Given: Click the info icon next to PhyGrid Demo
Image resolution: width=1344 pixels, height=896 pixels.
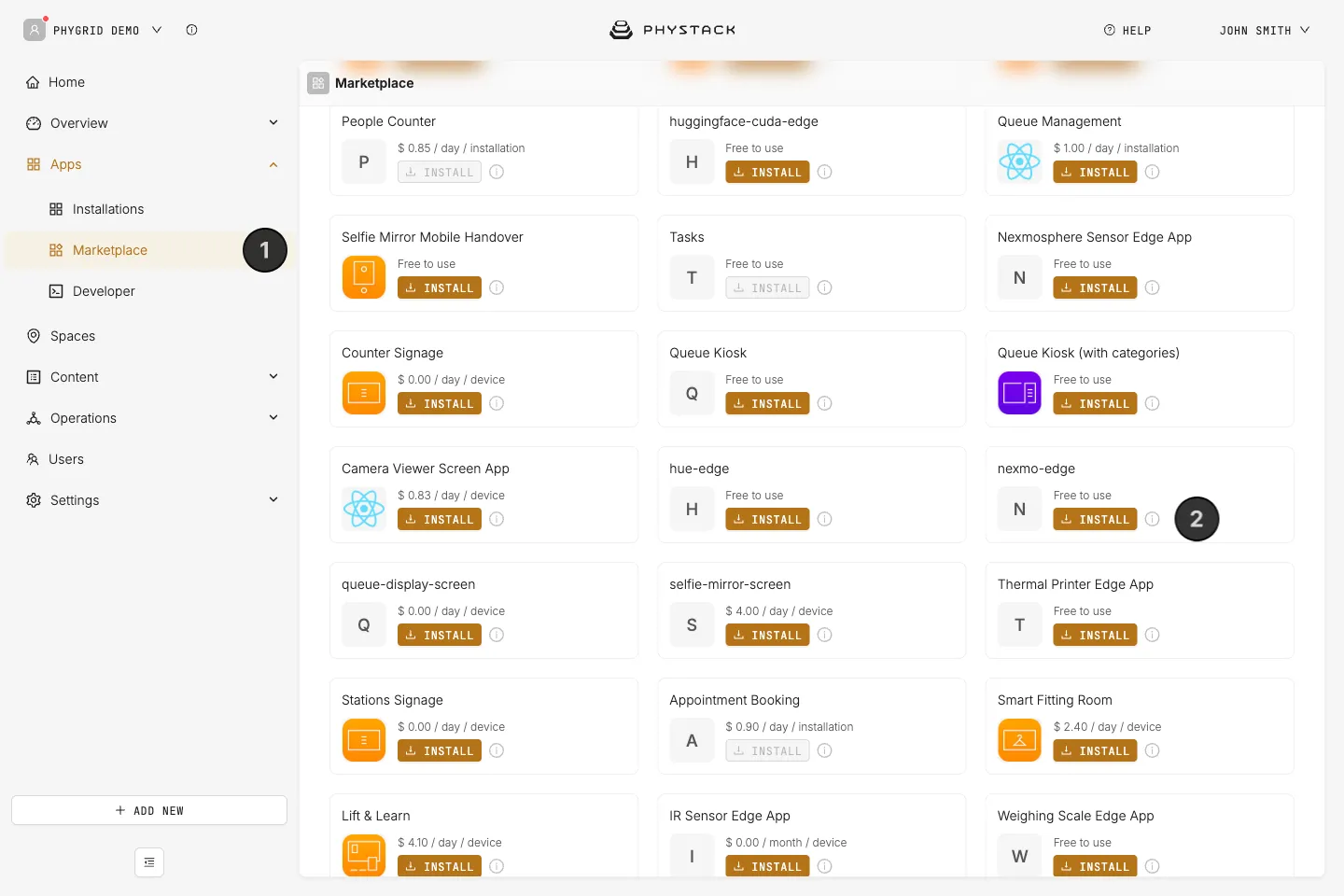Looking at the screenshot, I should point(191,30).
